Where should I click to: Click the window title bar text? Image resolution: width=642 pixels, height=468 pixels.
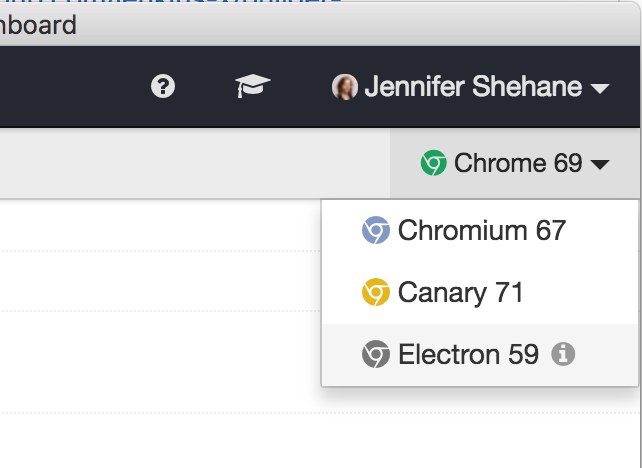click(x=38, y=24)
